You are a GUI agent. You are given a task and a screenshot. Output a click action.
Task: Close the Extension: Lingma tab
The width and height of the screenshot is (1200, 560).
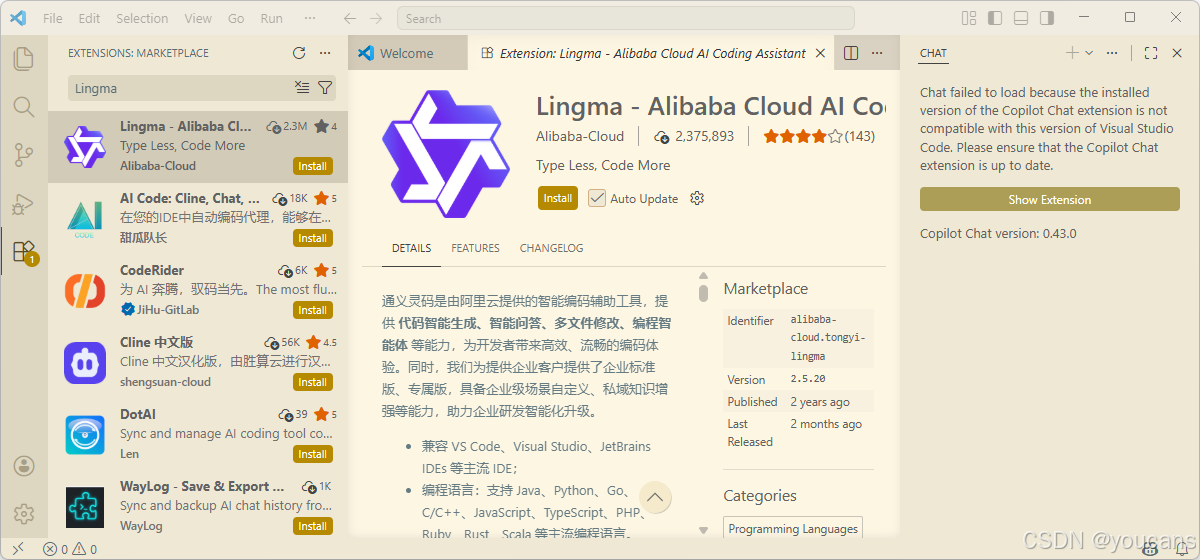tap(821, 53)
